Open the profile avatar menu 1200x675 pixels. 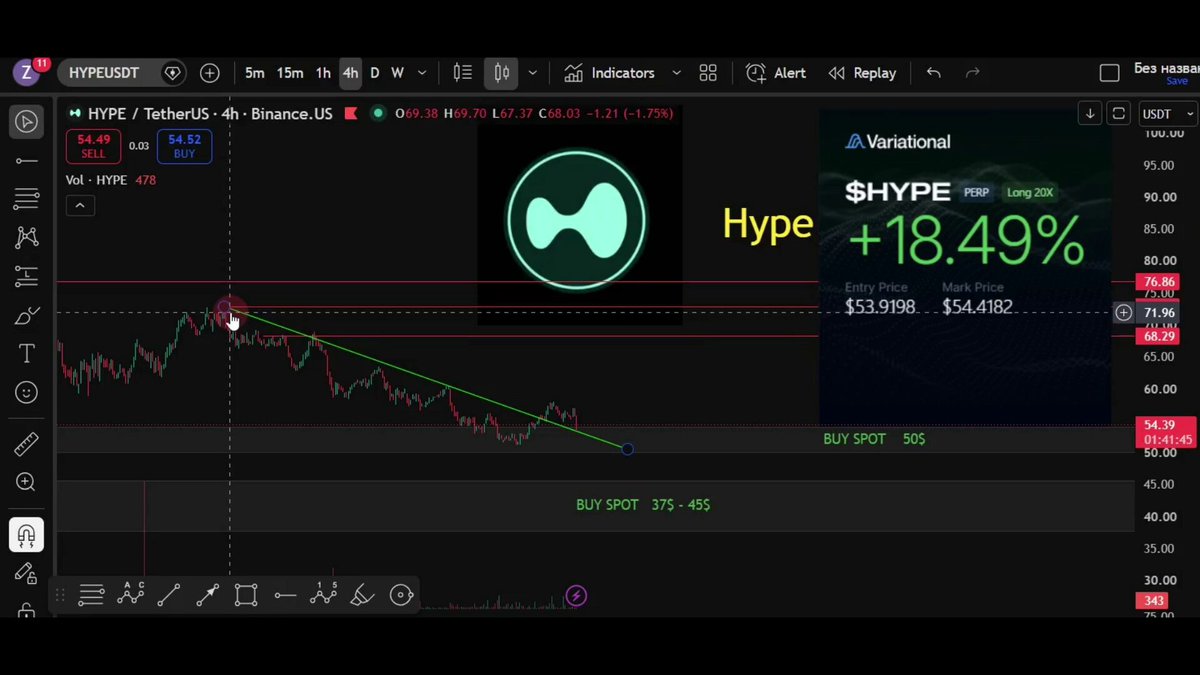[x=27, y=73]
